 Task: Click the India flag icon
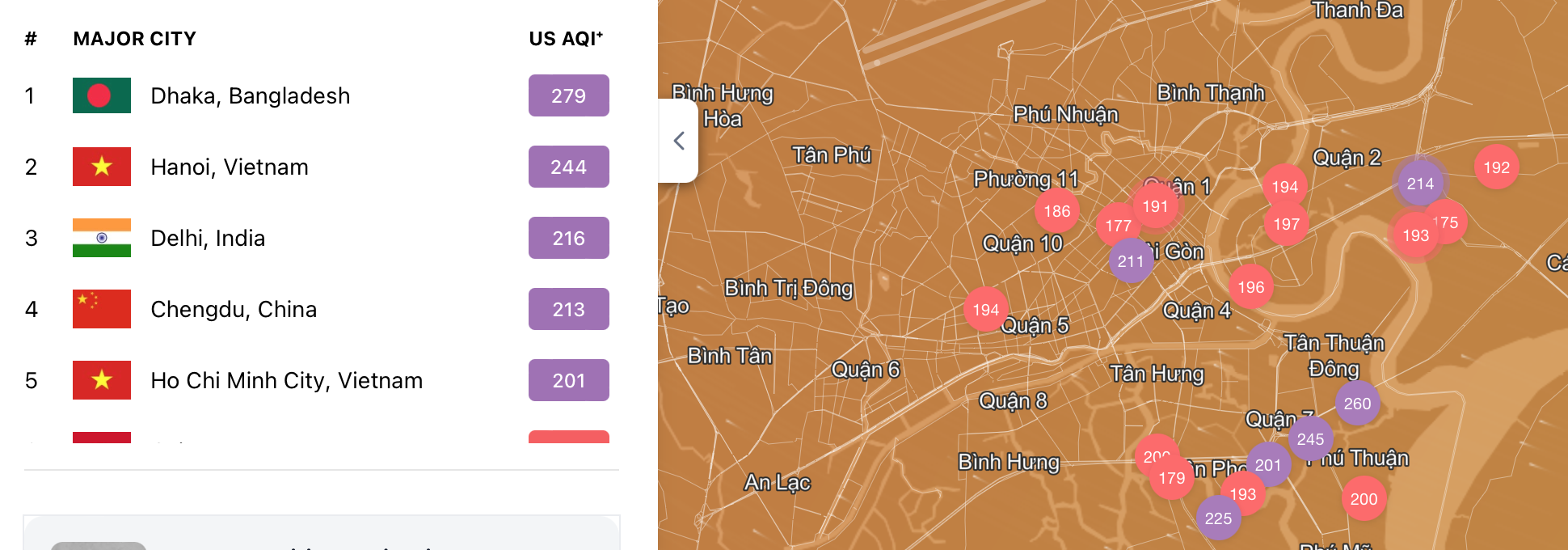pyautogui.click(x=102, y=238)
